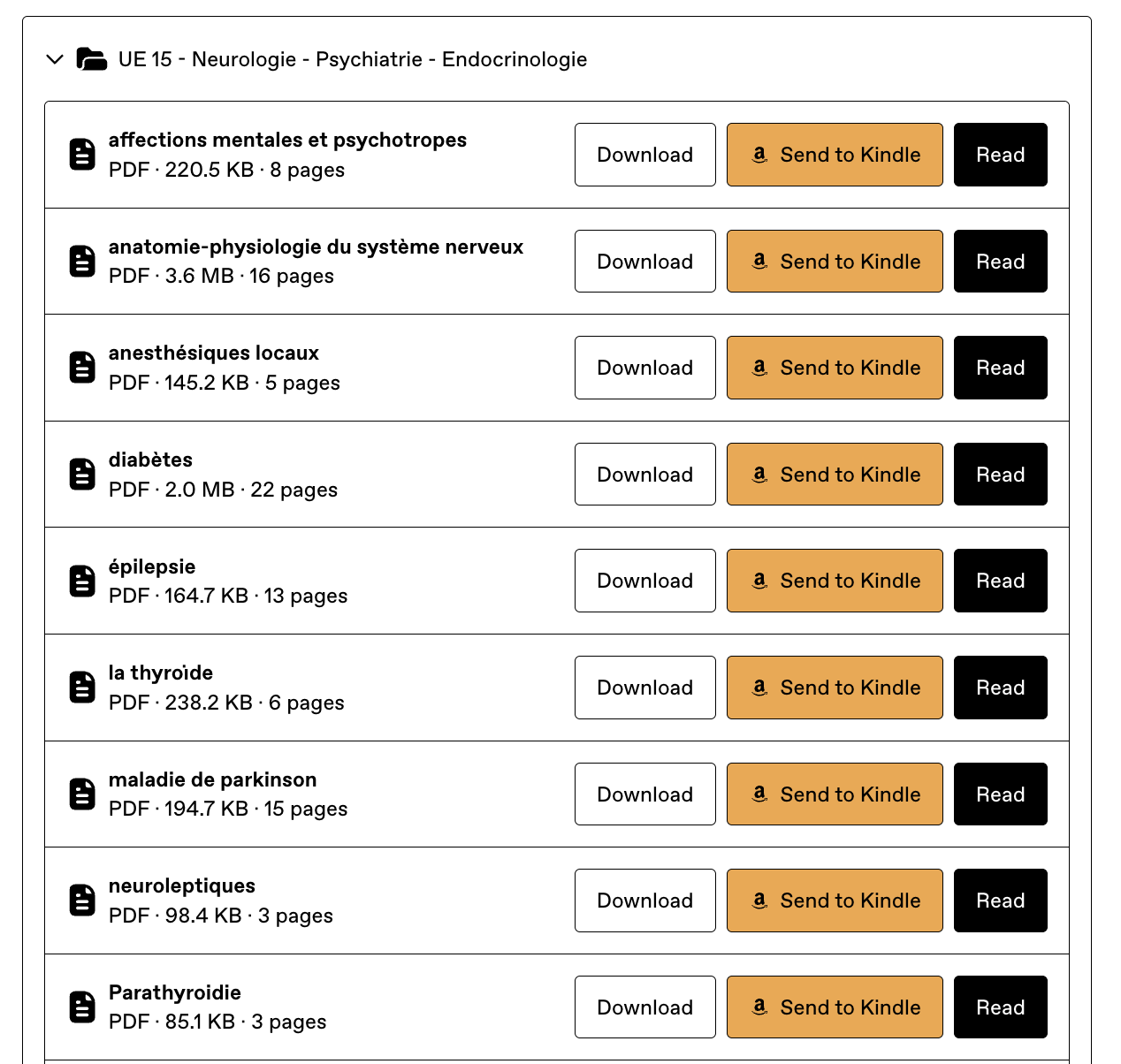Send anesthésiques locaux to Kindle
The image size is (1121, 1064).
pos(835,368)
